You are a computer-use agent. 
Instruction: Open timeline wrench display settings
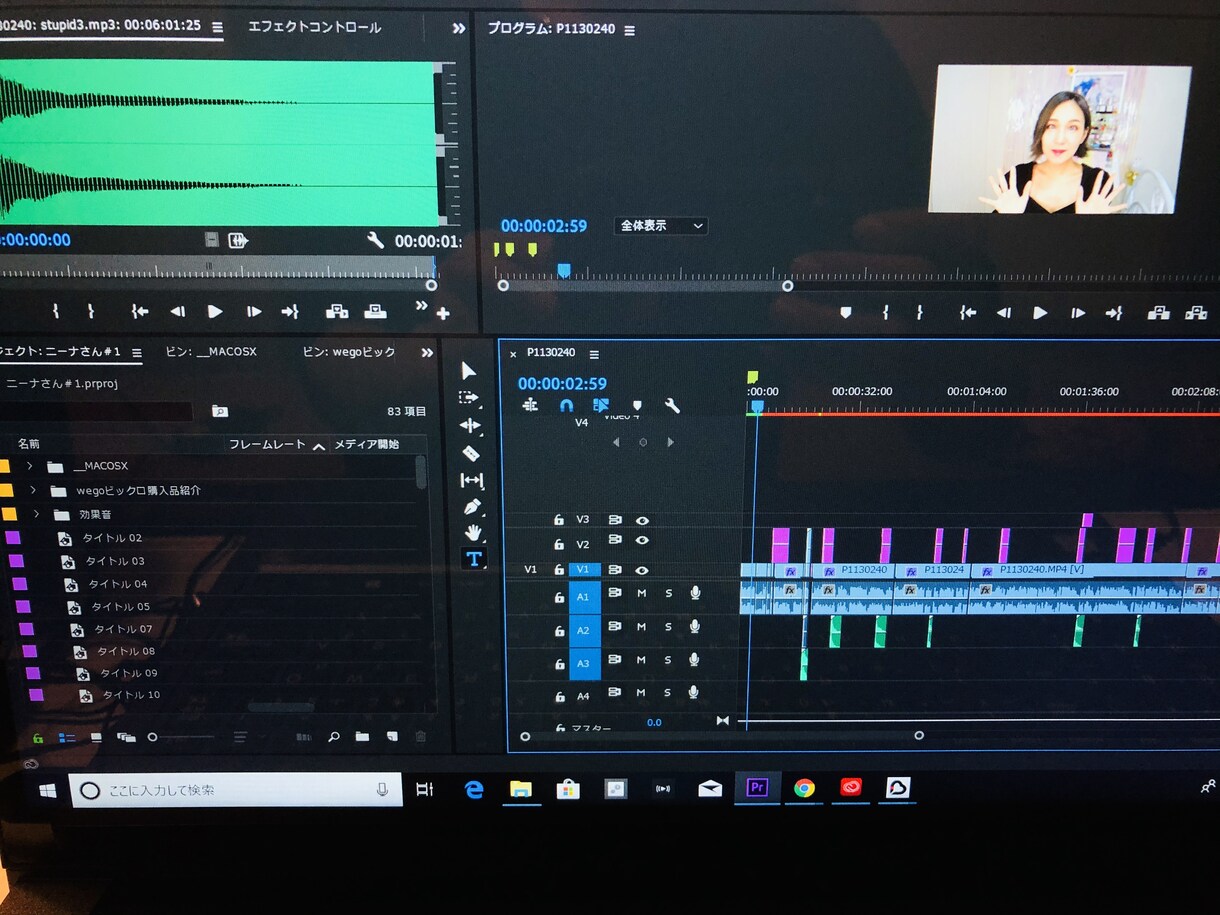(x=672, y=405)
